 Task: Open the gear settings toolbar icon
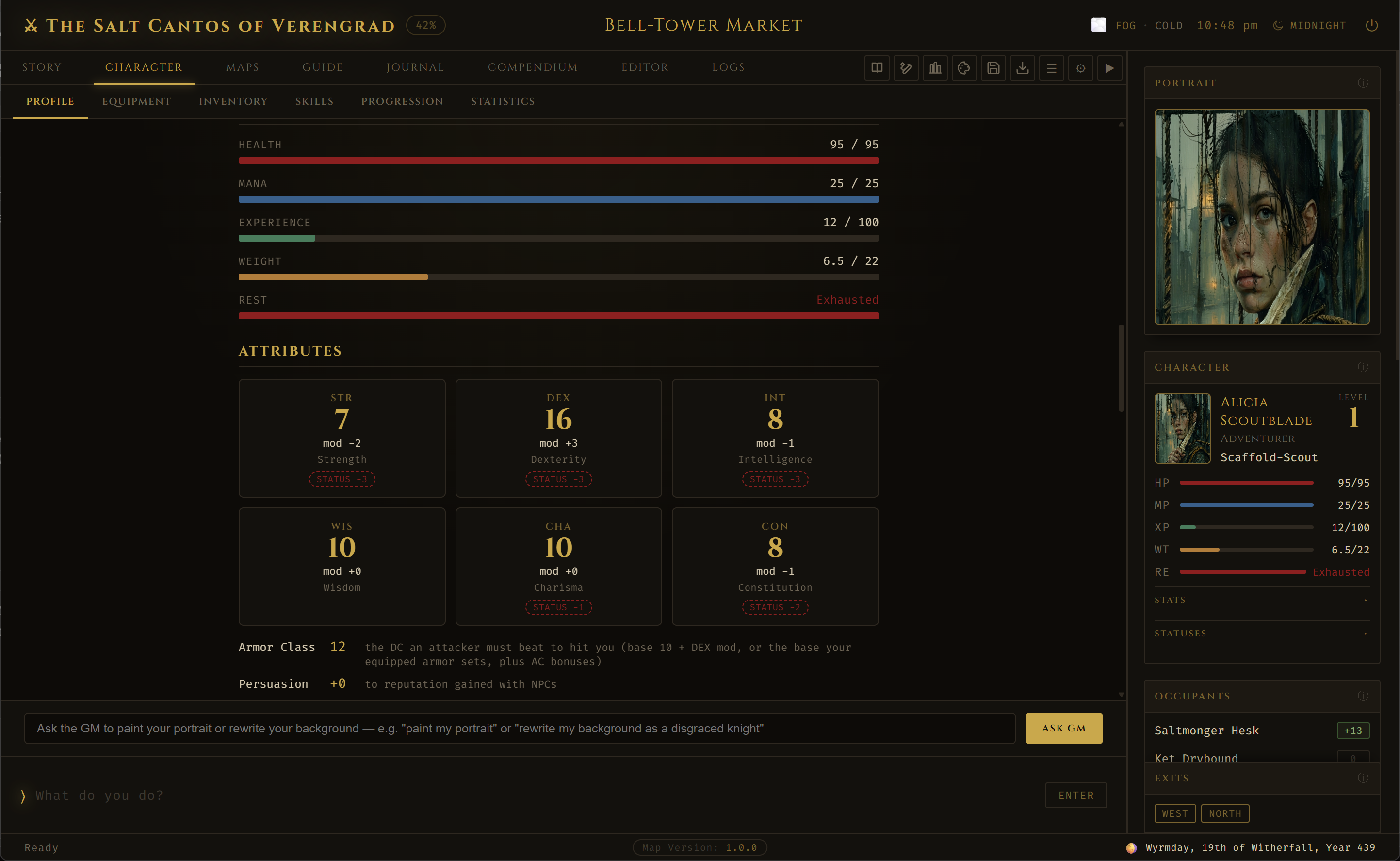click(1081, 68)
